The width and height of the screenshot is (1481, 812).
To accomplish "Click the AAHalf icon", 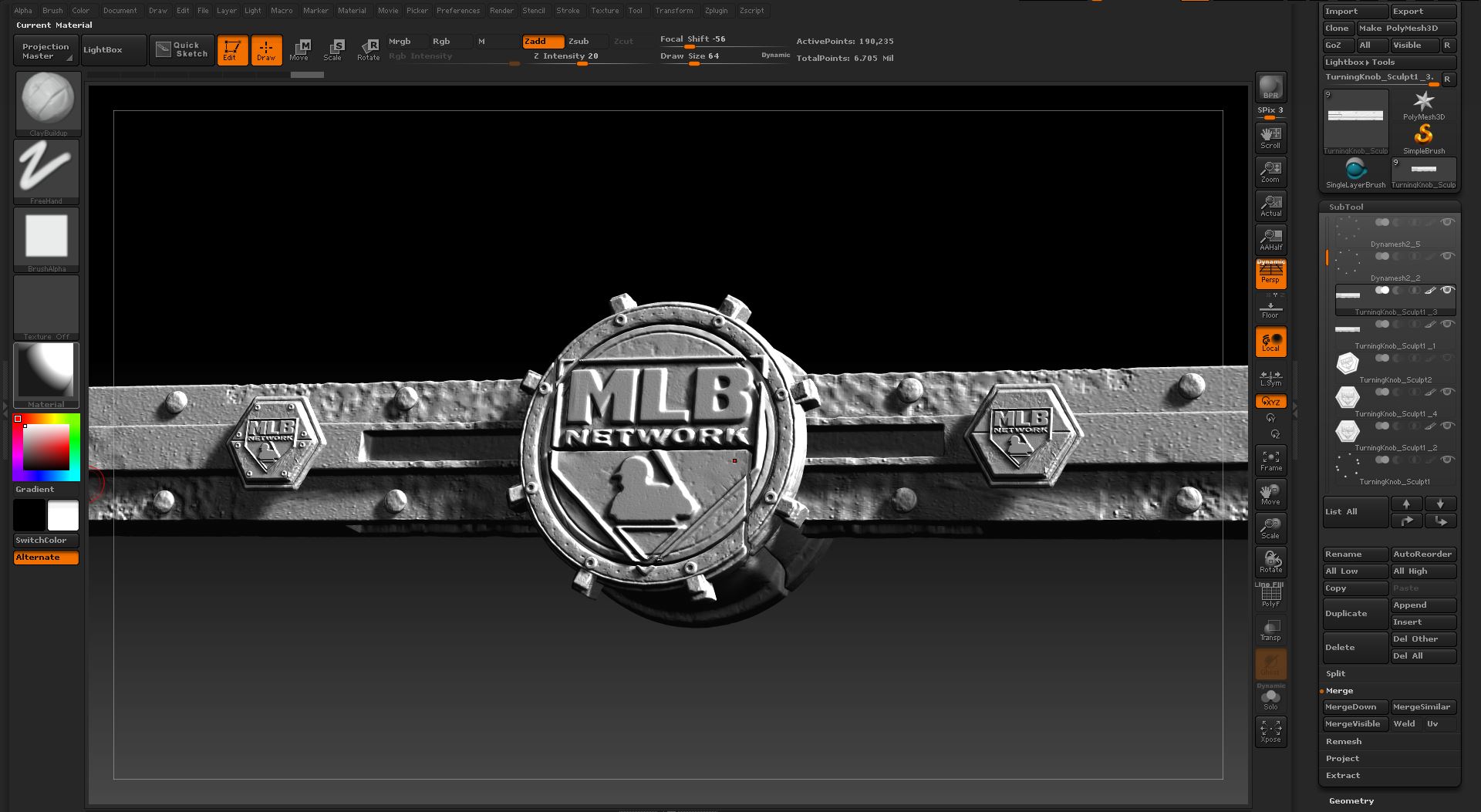I will pos(1270,239).
